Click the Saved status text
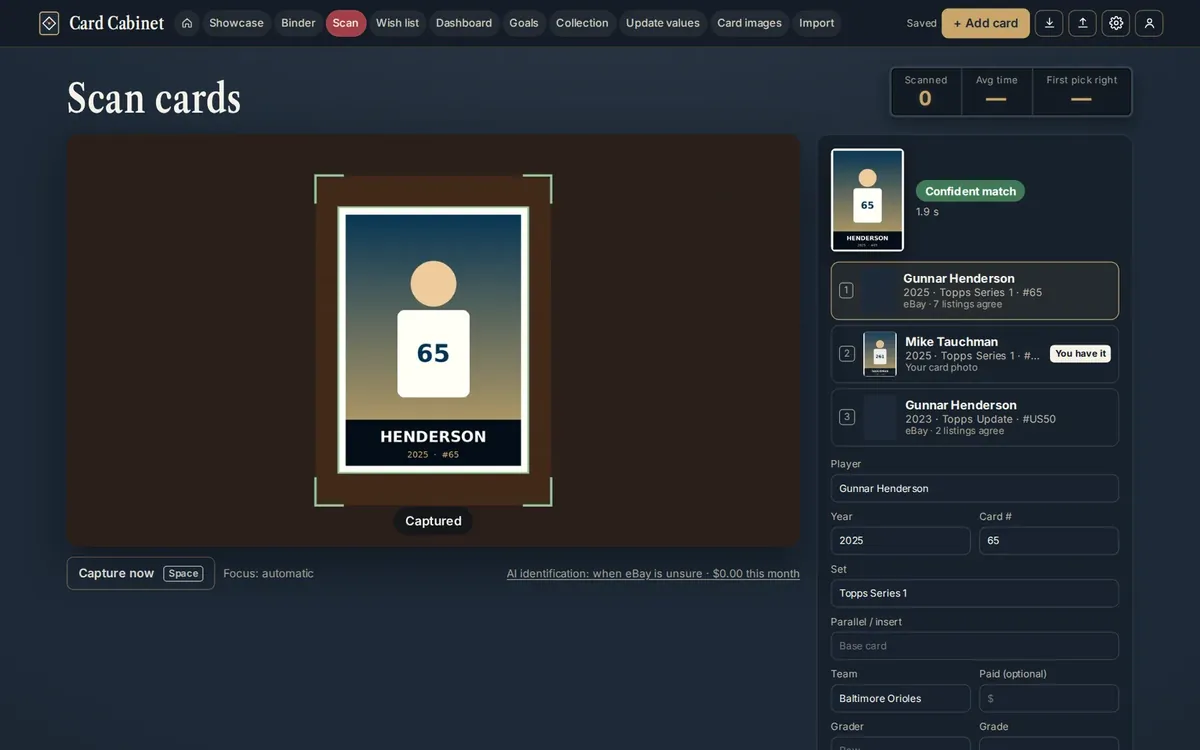The height and width of the screenshot is (750, 1200). click(921, 23)
